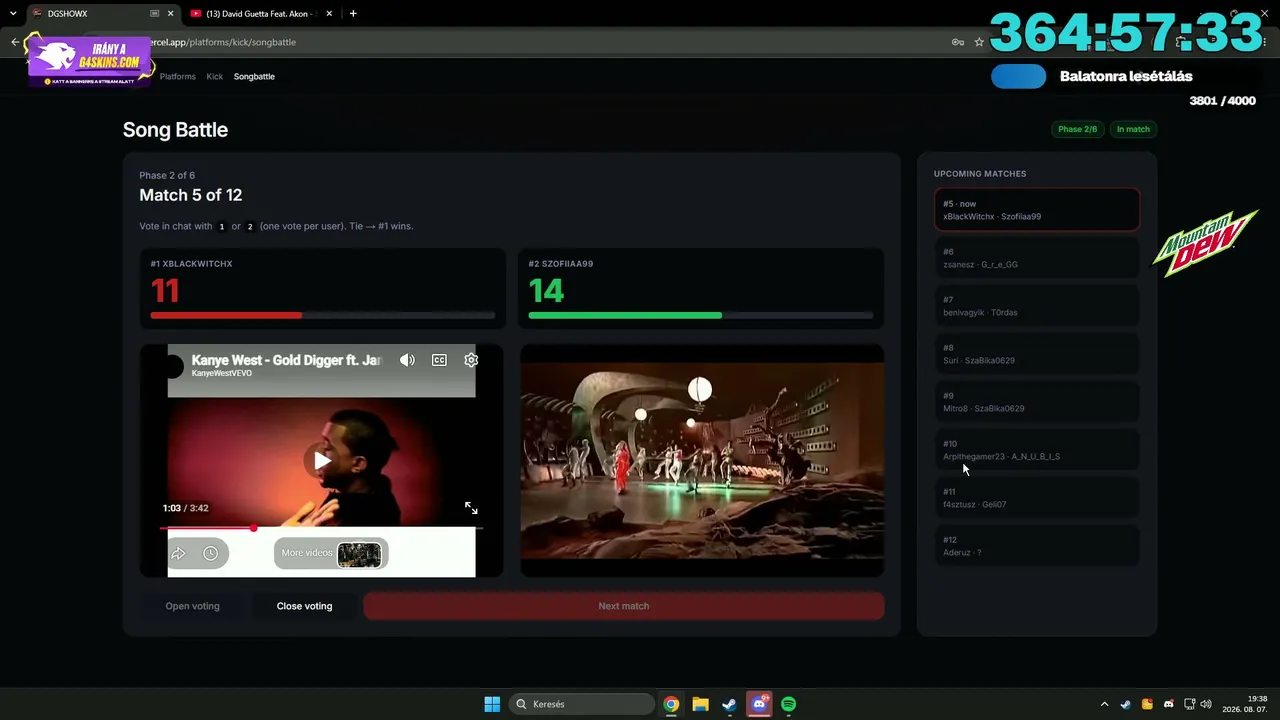
Task: Select upcoming match #12 Aderuz
Action: pos(1037,546)
